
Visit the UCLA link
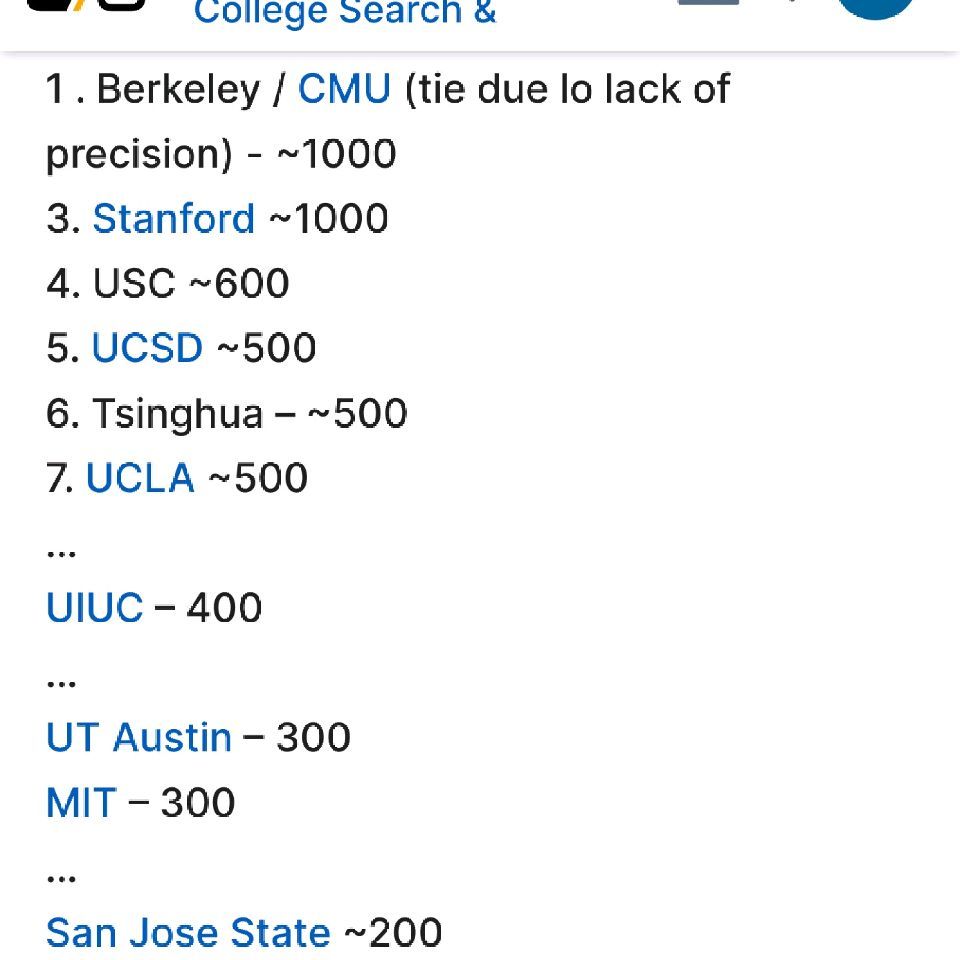click(140, 478)
